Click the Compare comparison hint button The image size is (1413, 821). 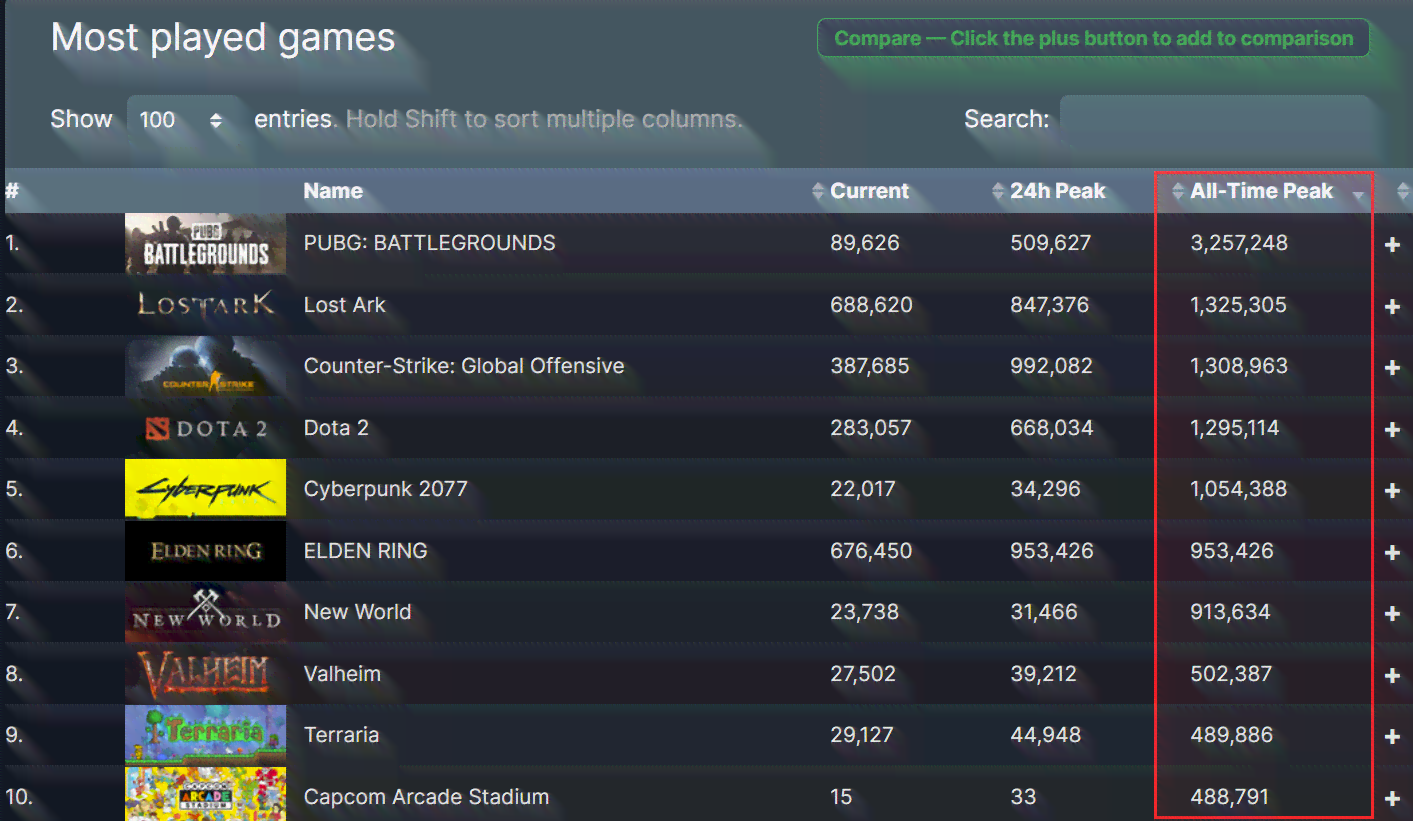1093,39
